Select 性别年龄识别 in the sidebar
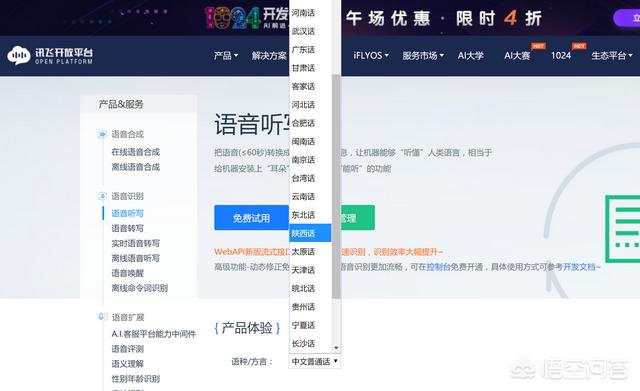Viewport: 640px width, 391px height. pyautogui.click(x=136, y=379)
